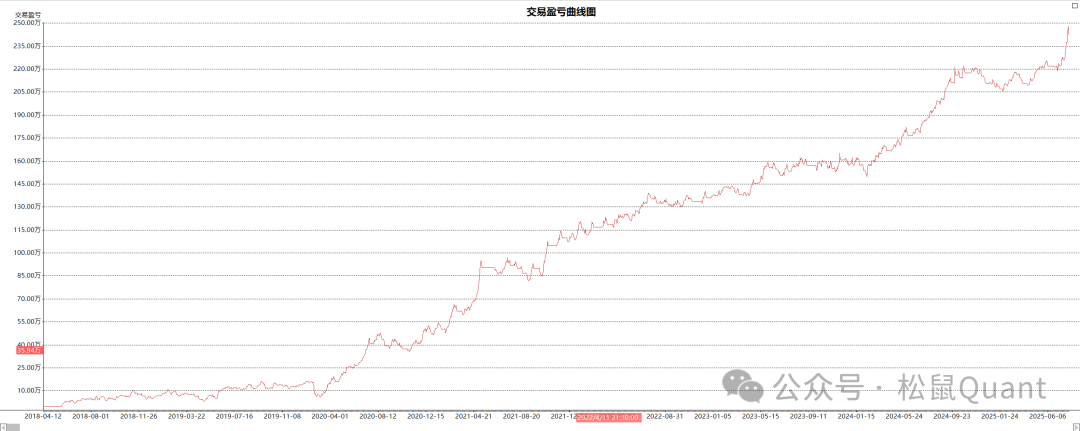Select the 2020-04-01 date on the x-axis
The image size is (1080, 431).
pyautogui.click(x=330, y=415)
